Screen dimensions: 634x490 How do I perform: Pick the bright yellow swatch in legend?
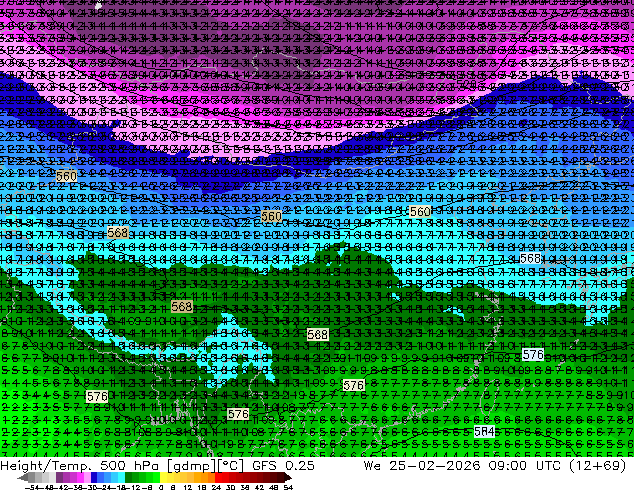tap(163, 478)
